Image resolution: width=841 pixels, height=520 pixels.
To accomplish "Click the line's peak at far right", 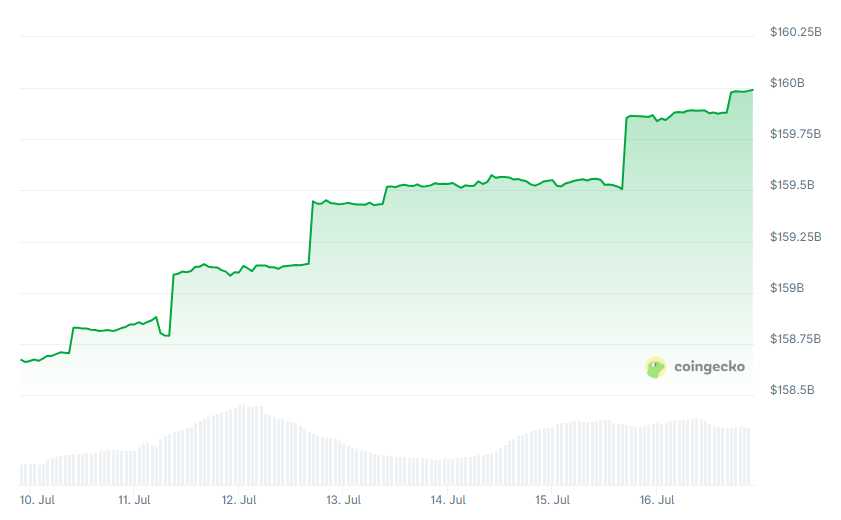I will (749, 90).
